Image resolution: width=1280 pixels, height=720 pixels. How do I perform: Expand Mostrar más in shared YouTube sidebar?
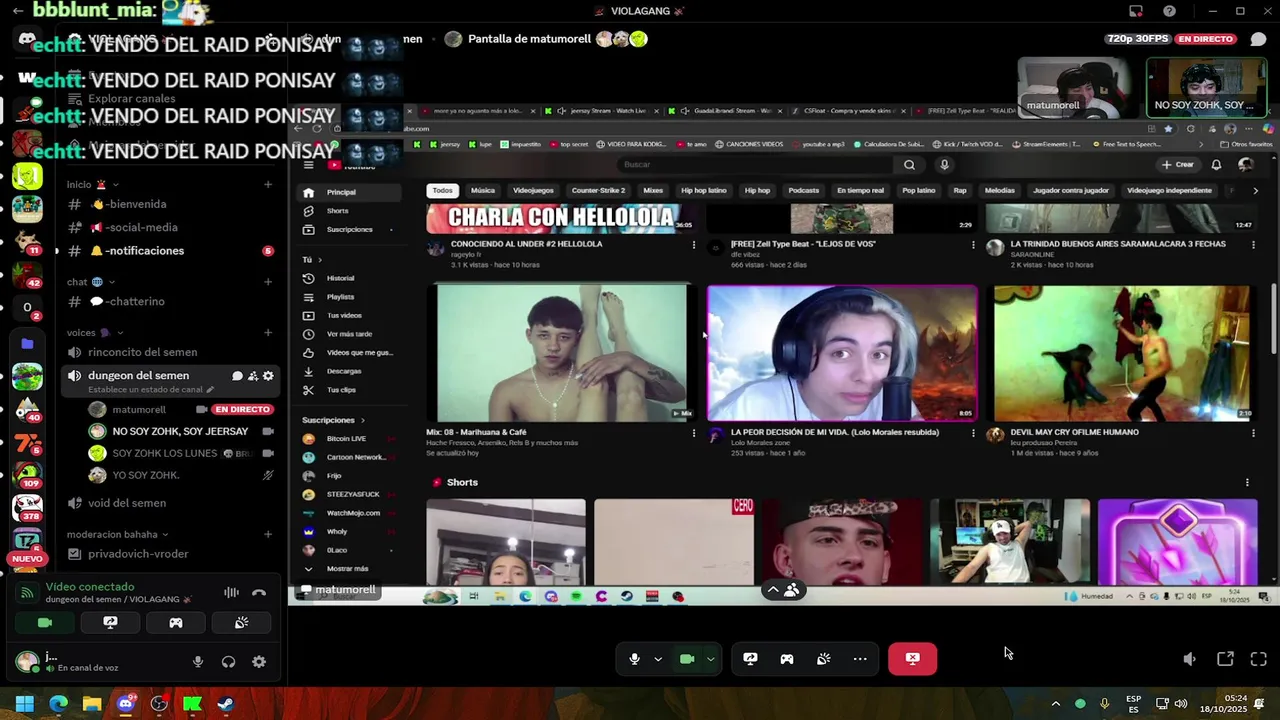tap(347, 568)
